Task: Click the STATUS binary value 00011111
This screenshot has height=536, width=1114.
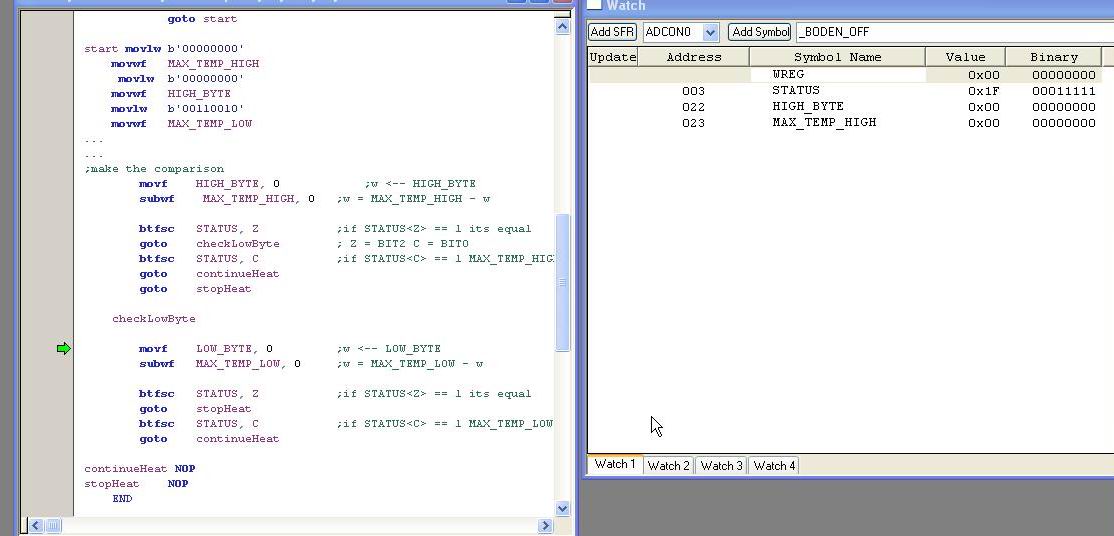Action: [x=1064, y=91]
